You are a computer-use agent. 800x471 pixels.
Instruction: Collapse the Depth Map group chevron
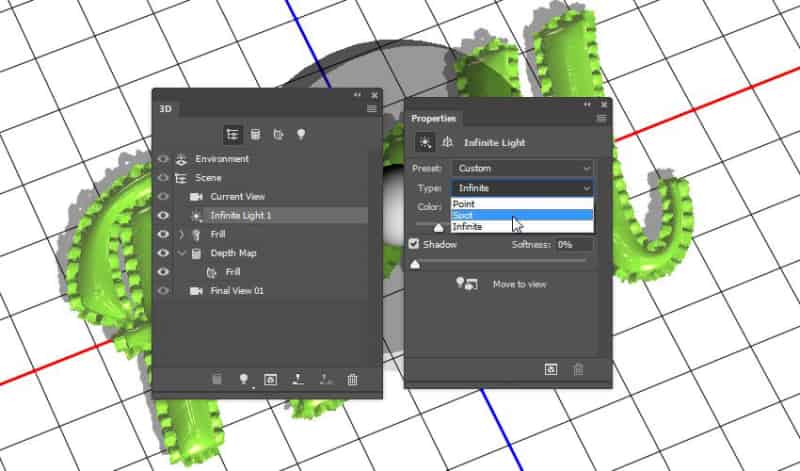182,253
